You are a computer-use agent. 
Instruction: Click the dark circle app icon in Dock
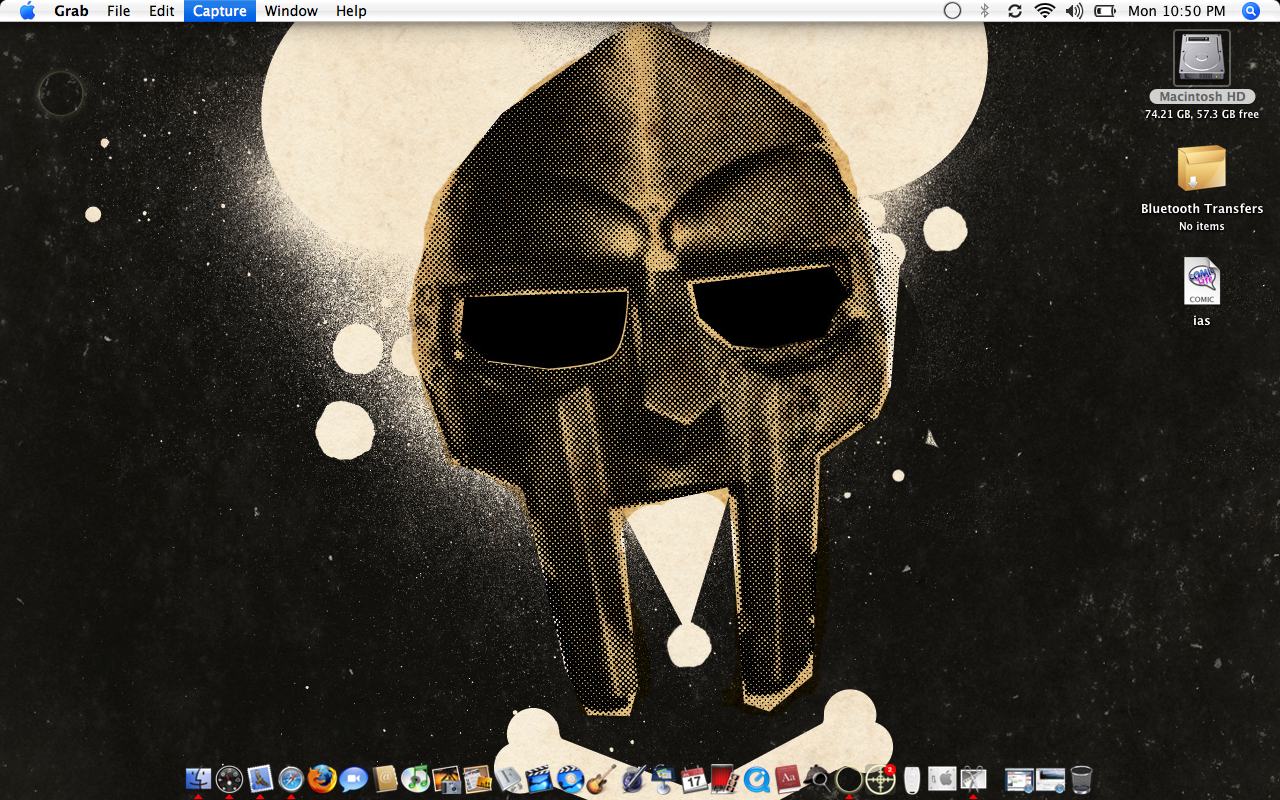(x=848, y=779)
